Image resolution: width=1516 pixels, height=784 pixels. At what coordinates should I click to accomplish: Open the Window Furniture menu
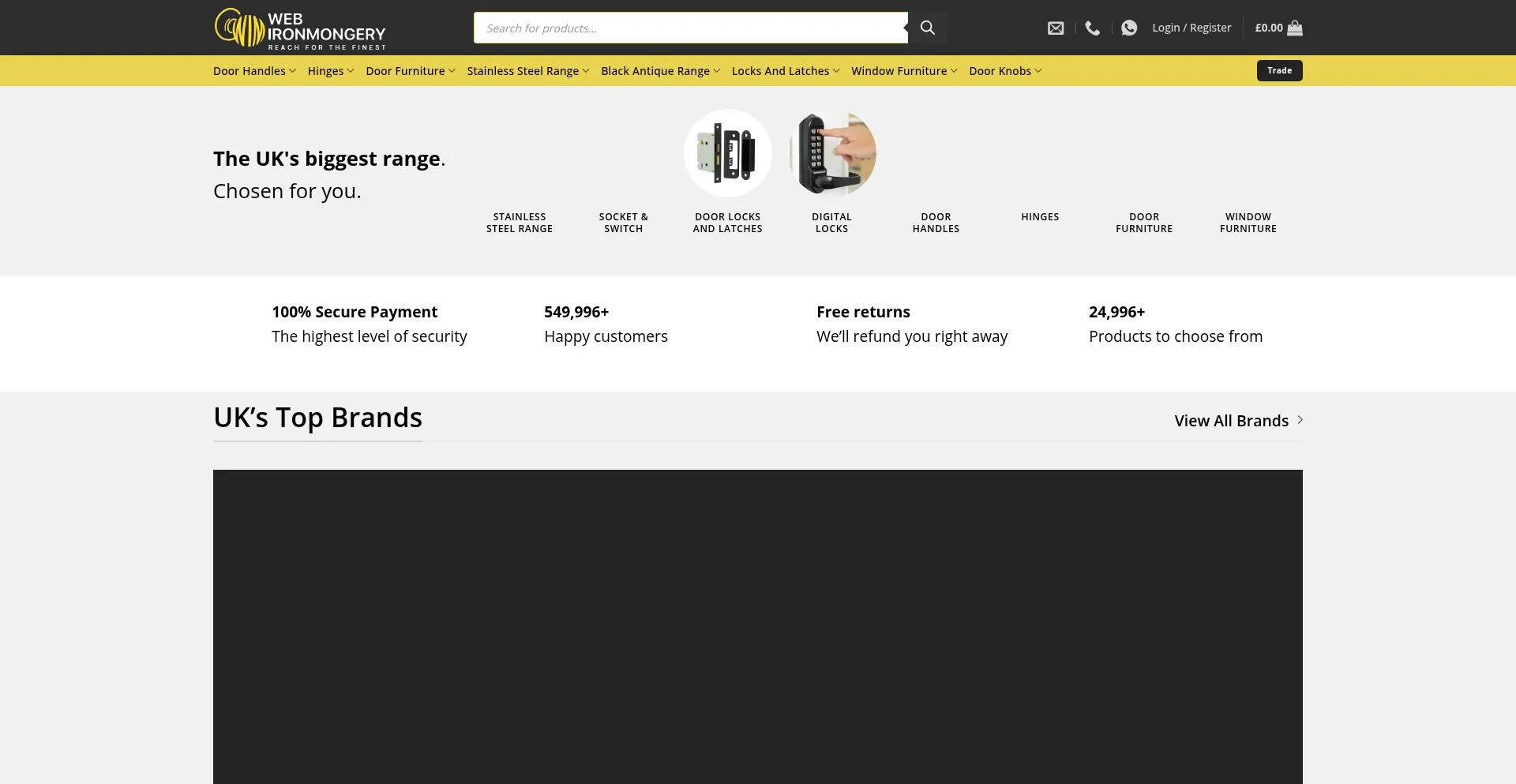tap(903, 71)
